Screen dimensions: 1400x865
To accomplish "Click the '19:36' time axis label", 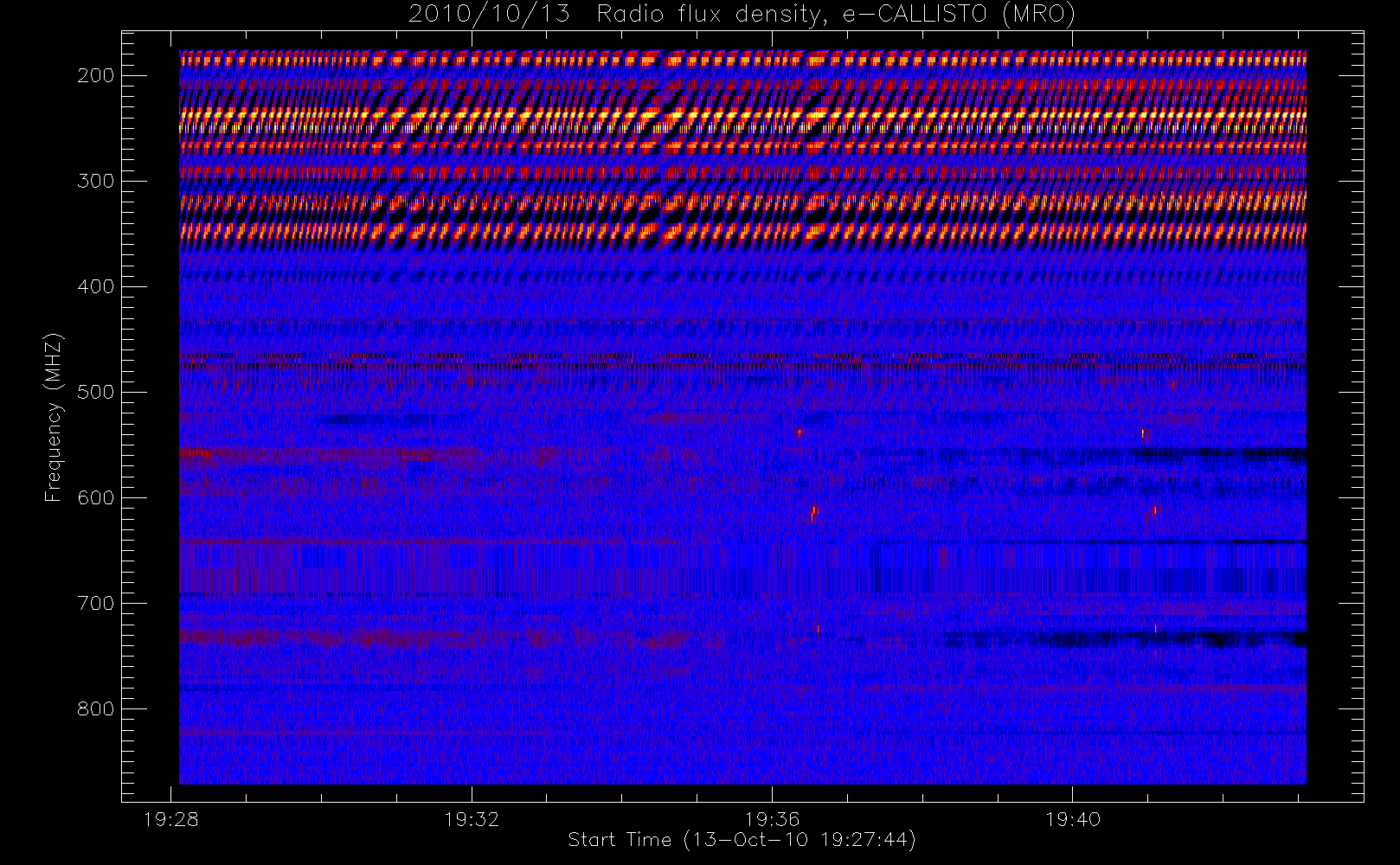I will (773, 818).
